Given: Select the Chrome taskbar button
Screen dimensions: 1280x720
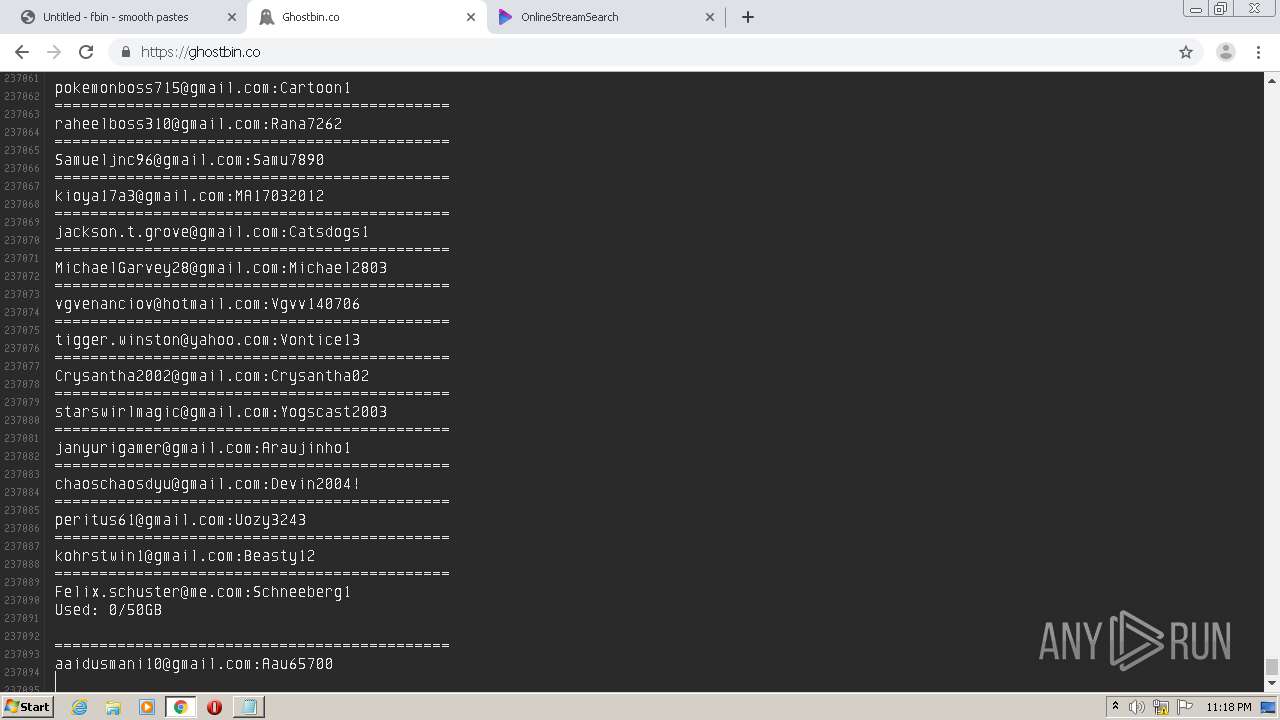Looking at the screenshot, I should 180,707.
